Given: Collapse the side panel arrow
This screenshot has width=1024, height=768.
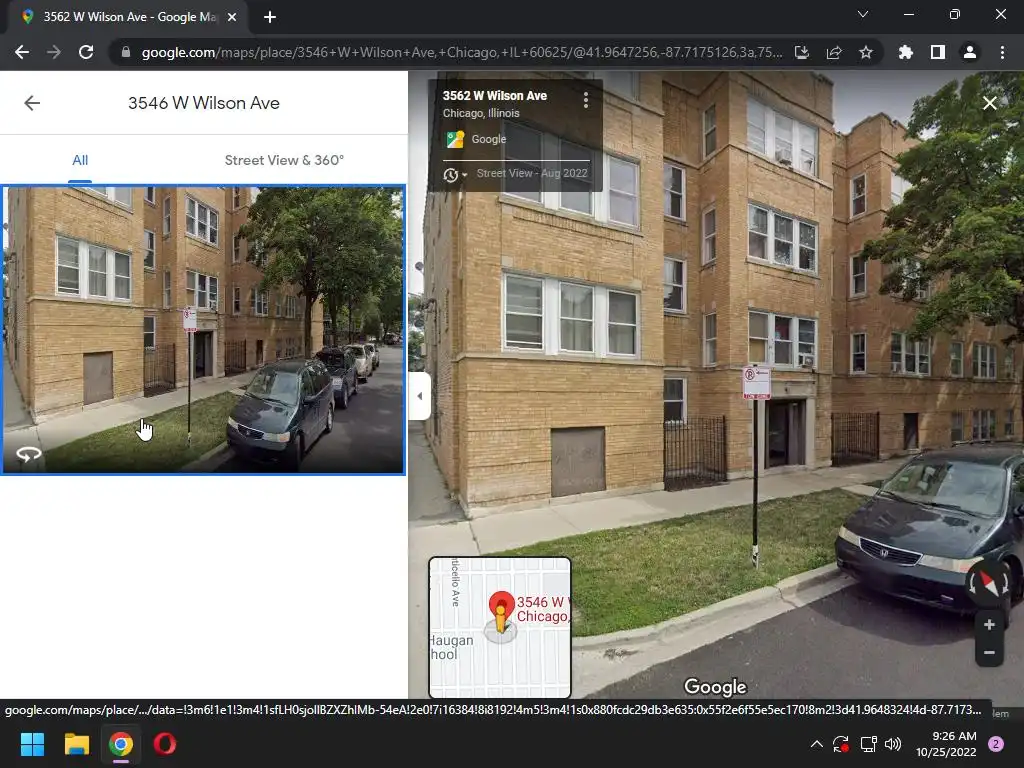Looking at the screenshot, I should pyautogui.click(x=419, y=396).
